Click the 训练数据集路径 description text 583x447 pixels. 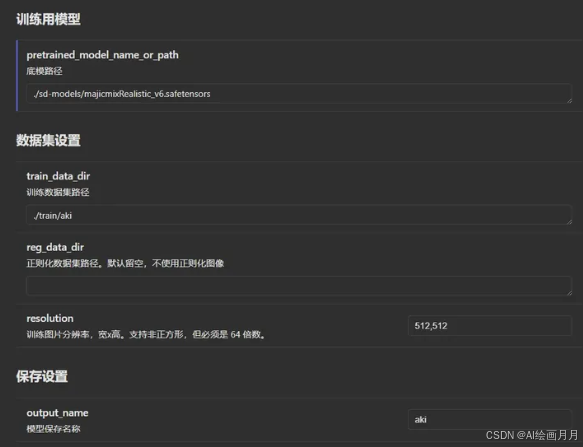pyautogui.click(x=58, y=192)
